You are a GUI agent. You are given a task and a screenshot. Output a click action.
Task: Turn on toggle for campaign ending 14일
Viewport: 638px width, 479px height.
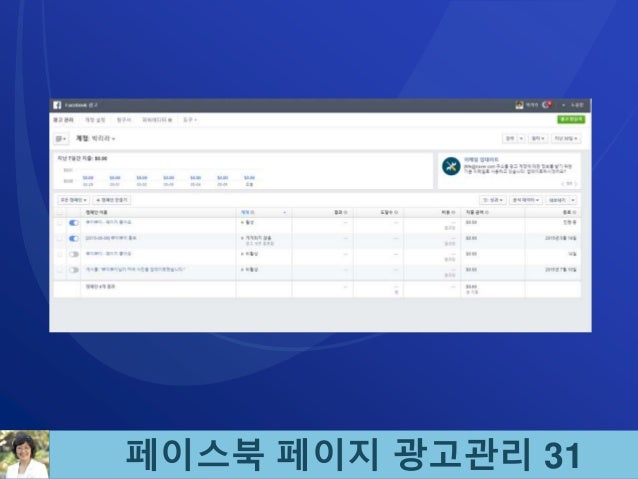pos(74,254)
